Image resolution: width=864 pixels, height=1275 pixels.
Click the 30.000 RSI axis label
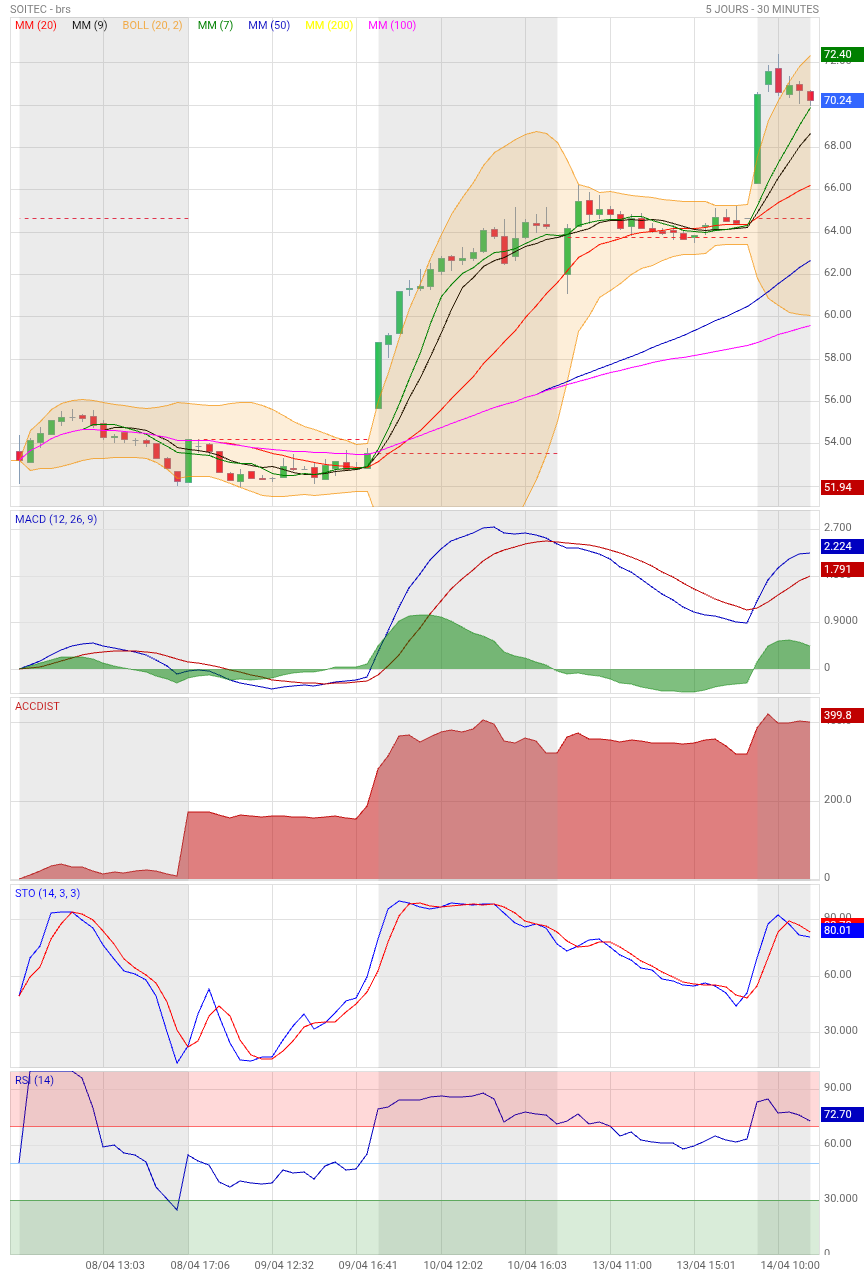840,1199
